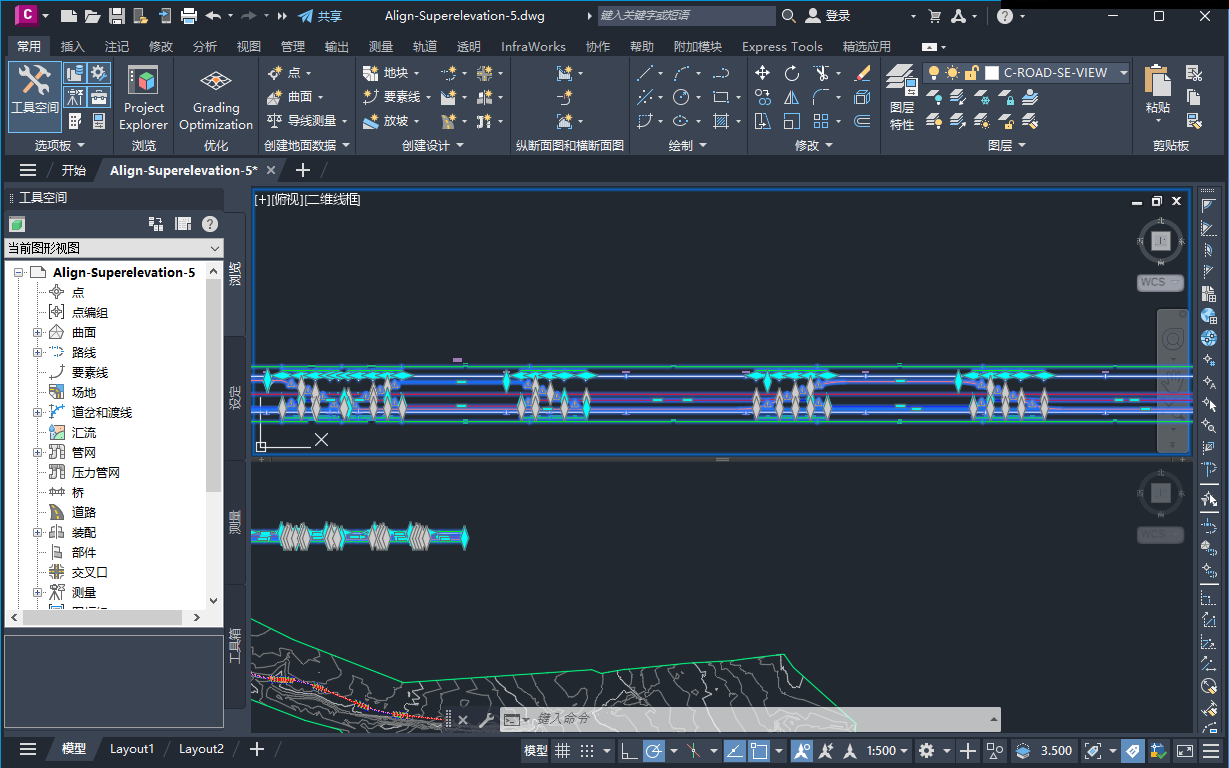
Task: Toggle the grid display on the status bar
Action: (562, 750)
